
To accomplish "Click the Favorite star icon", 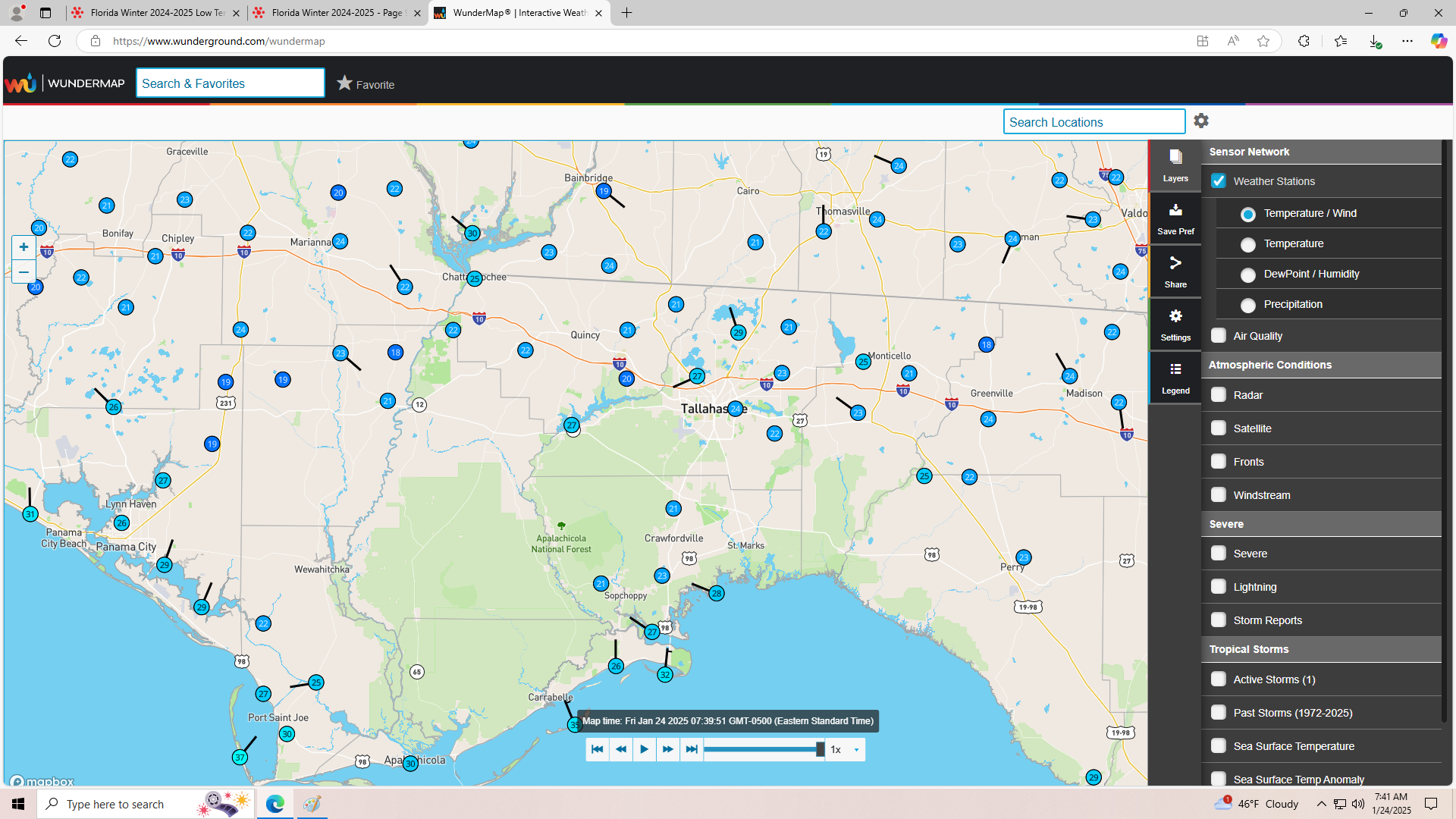I will tap(344, 83).
